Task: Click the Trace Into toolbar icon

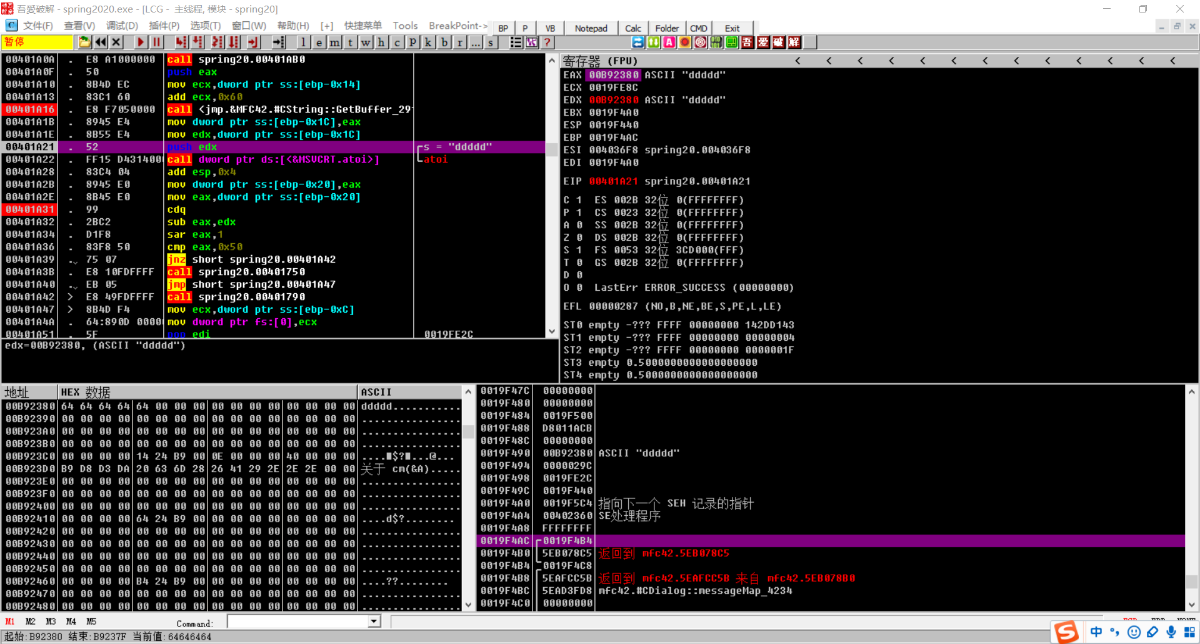Action: (x=217, y=42)
